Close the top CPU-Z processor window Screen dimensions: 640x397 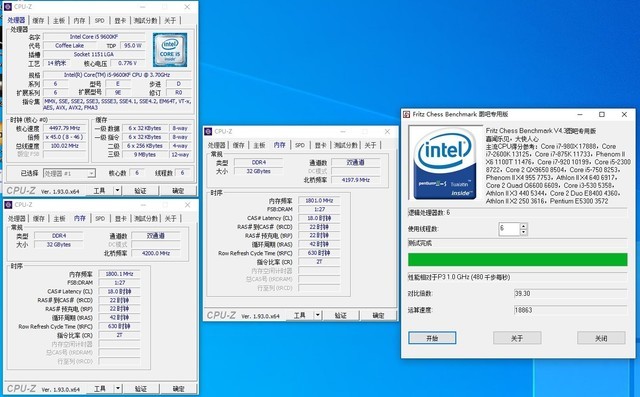[x=187, y=7]
